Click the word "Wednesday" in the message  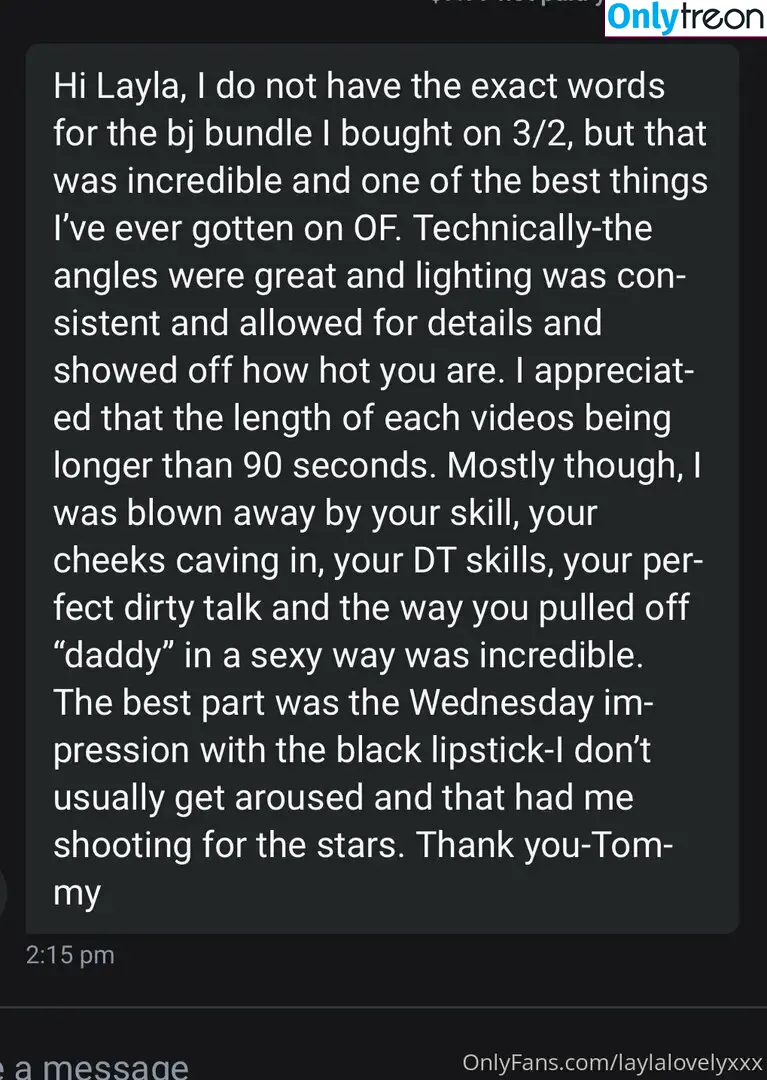[502, 704]
